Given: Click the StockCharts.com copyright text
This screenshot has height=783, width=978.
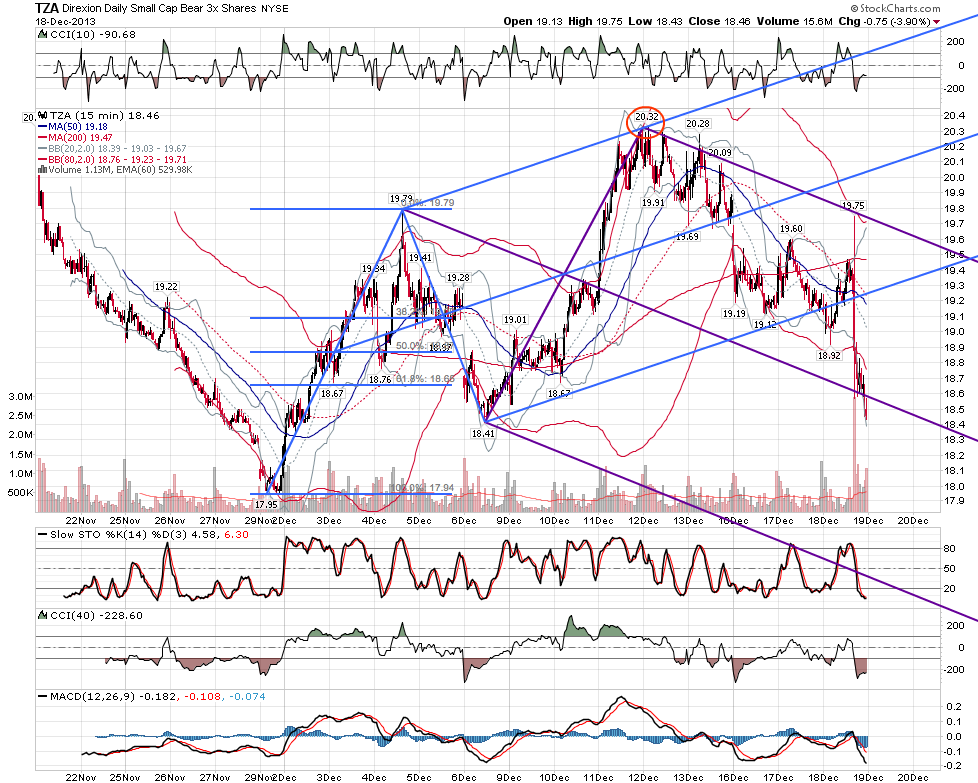Looking at the screenshot, I should pos(896,8).
